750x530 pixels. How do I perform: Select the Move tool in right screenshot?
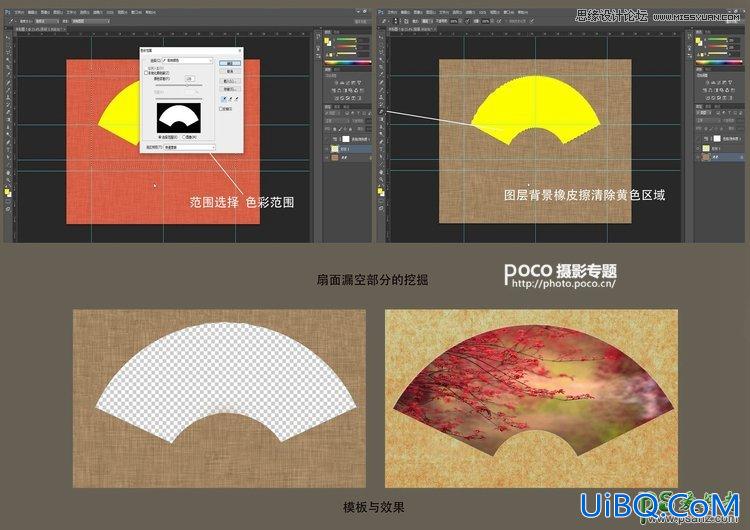[381, 37]
